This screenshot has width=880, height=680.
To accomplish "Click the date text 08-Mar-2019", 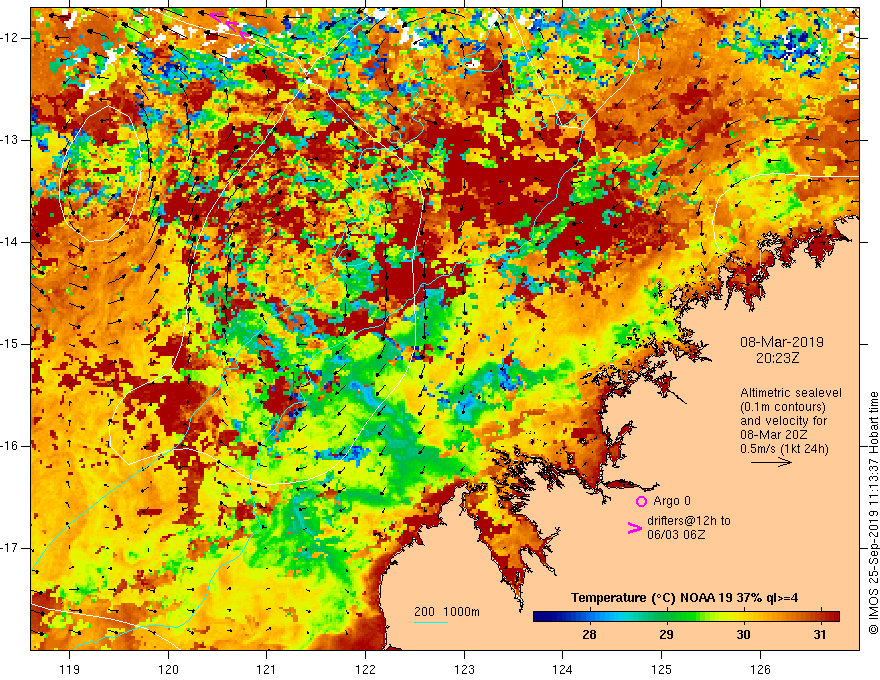I will 781,342.
